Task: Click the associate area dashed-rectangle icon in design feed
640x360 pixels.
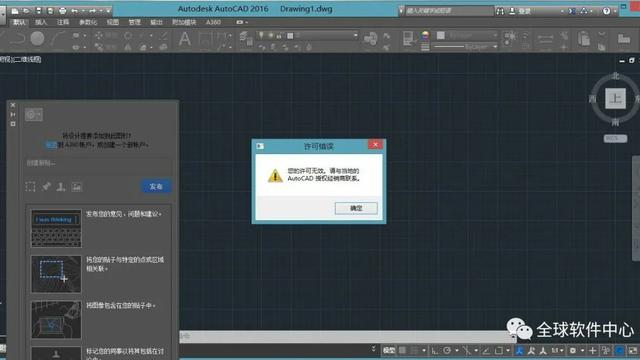Action: coord(30,187)
